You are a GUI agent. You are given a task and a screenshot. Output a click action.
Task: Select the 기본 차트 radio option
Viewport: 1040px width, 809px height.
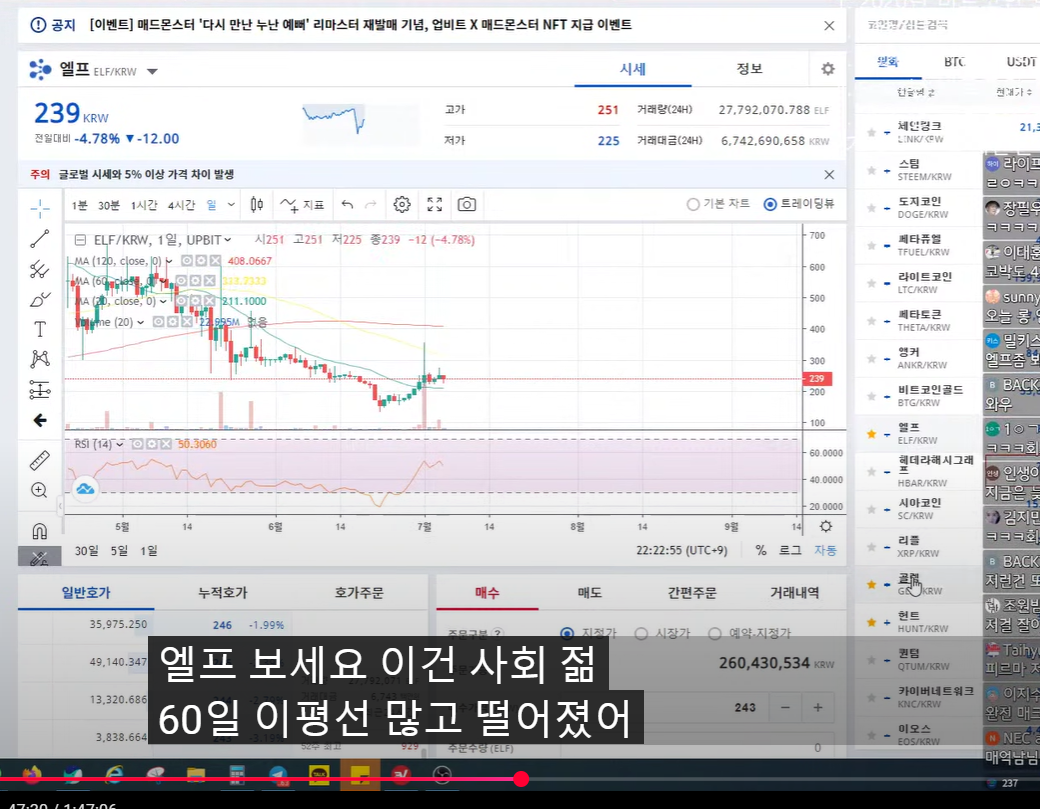[x=692, y=204]
